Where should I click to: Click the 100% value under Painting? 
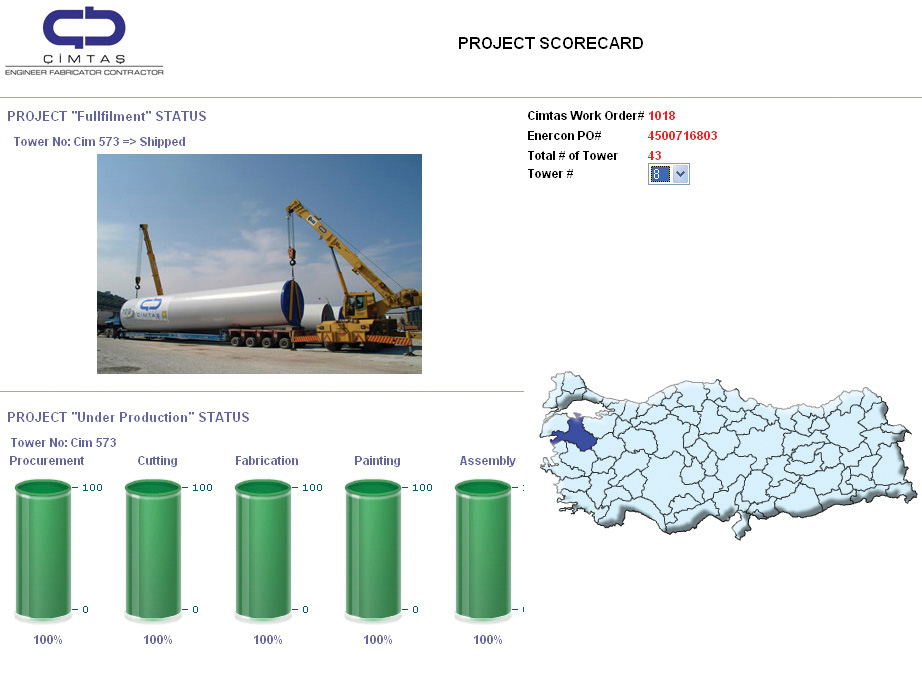click(378, 640)
